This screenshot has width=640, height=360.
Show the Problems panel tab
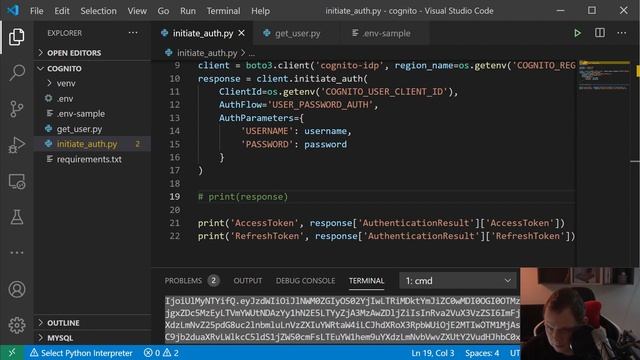[x=191, y=281]
